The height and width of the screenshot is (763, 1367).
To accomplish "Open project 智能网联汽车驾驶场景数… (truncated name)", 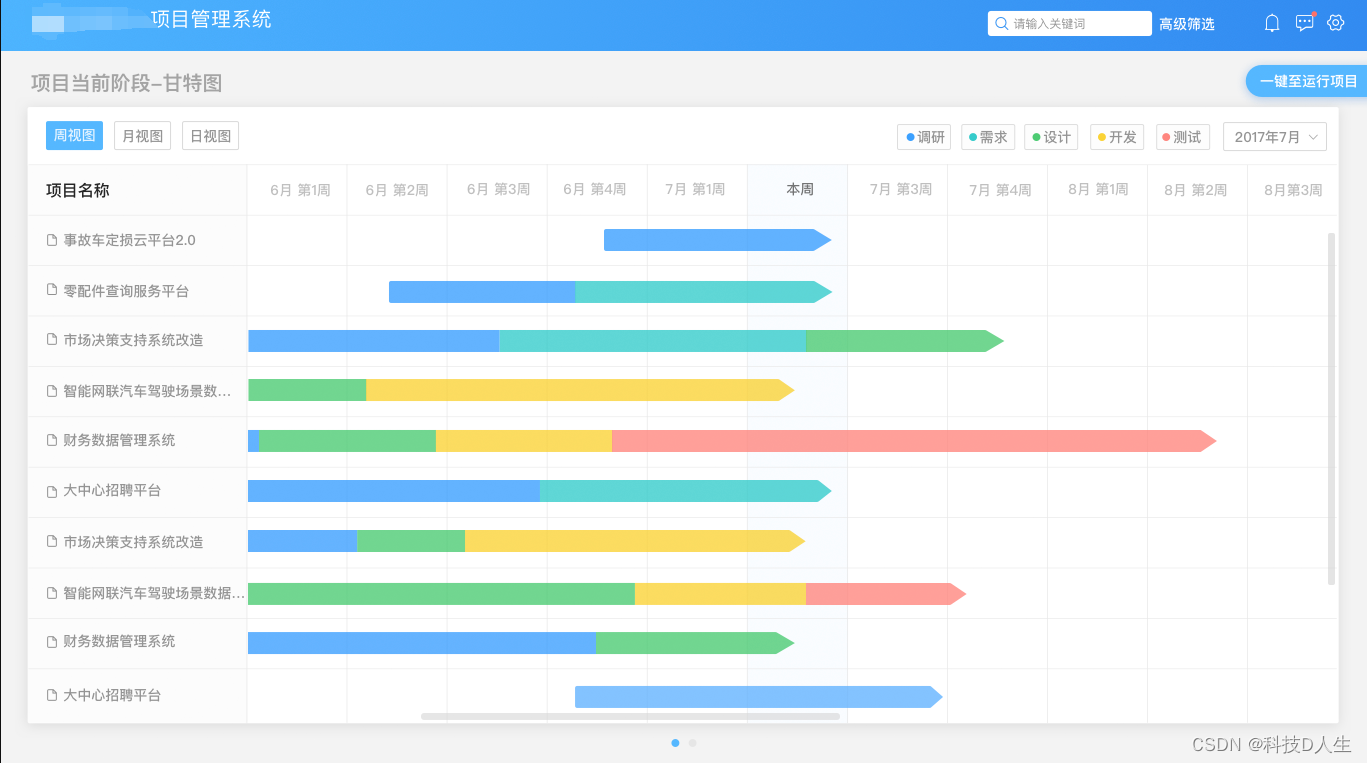I will tap(147, 391).
